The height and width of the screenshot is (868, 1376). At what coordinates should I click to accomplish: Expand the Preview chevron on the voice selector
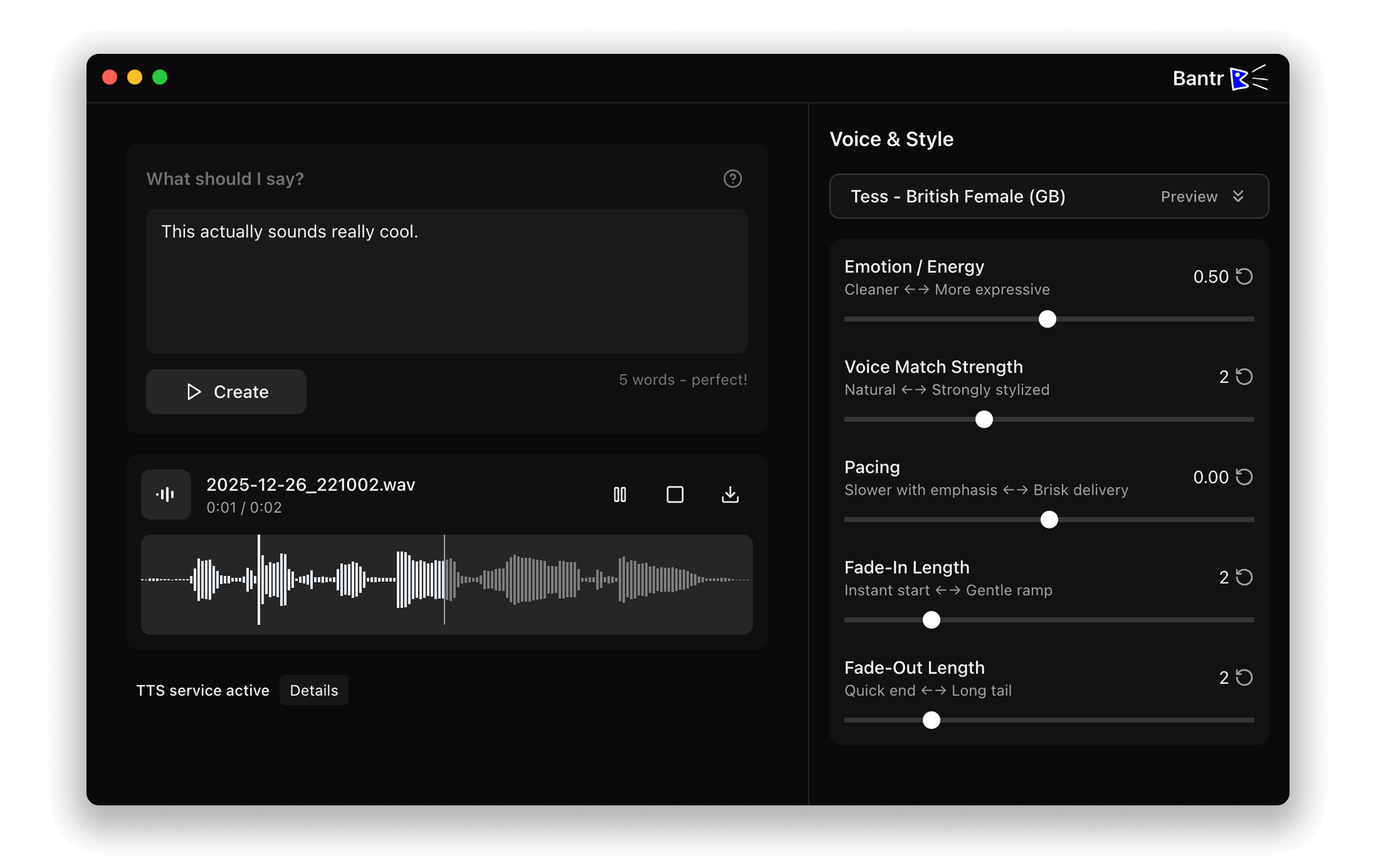pos(1239,196)
